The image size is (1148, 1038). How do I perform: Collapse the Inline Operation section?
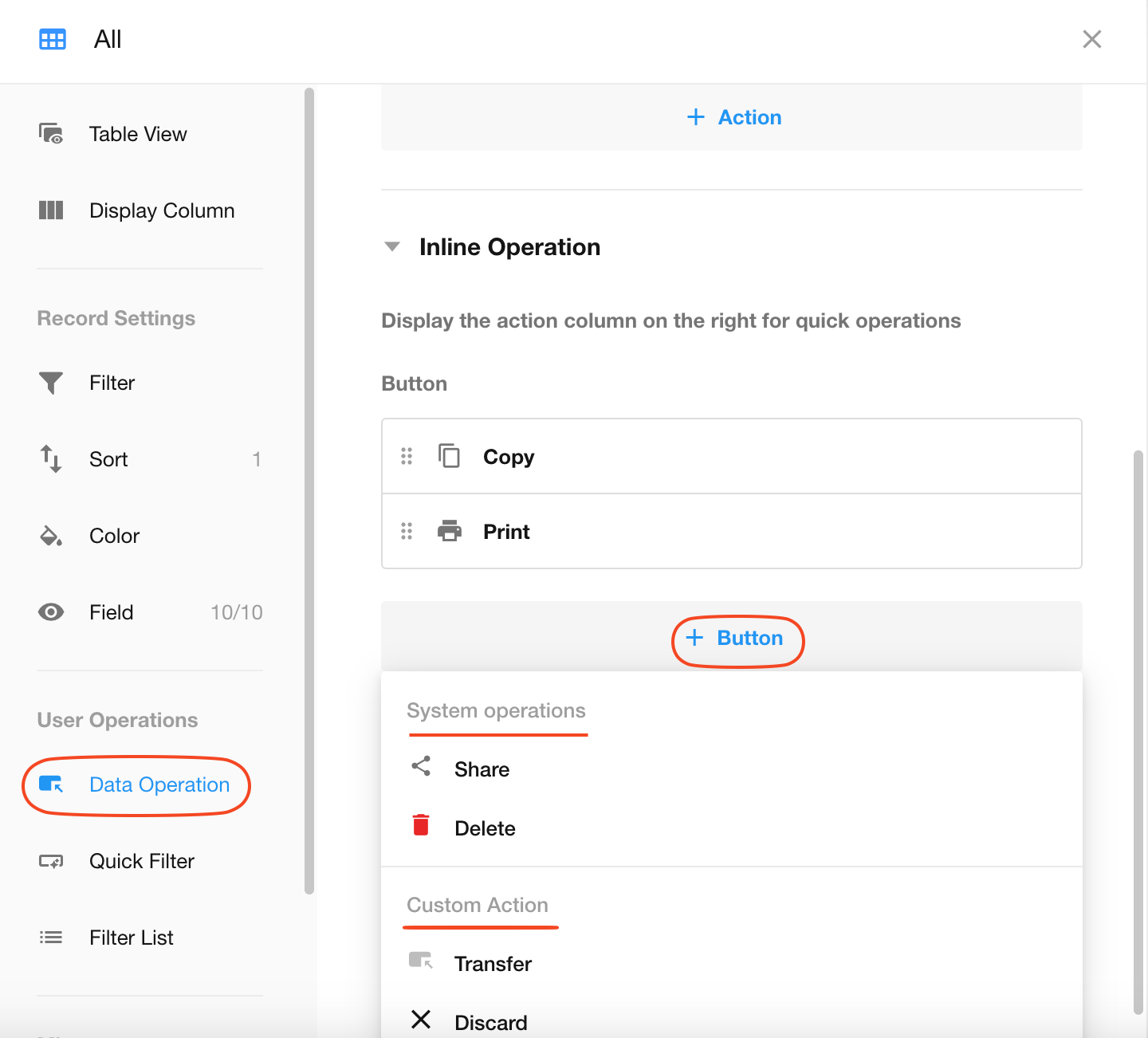[392, 247]
